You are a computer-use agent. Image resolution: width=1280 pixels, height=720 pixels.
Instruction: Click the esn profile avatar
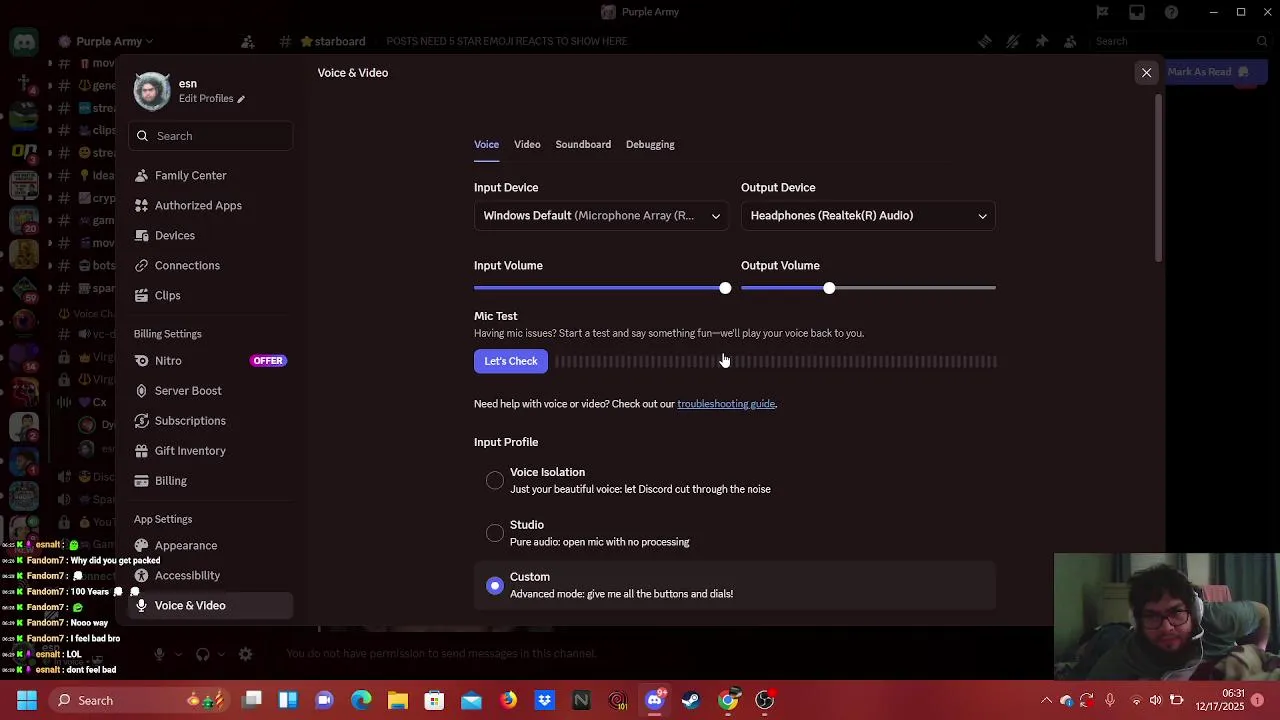click(x=152, y=91)
